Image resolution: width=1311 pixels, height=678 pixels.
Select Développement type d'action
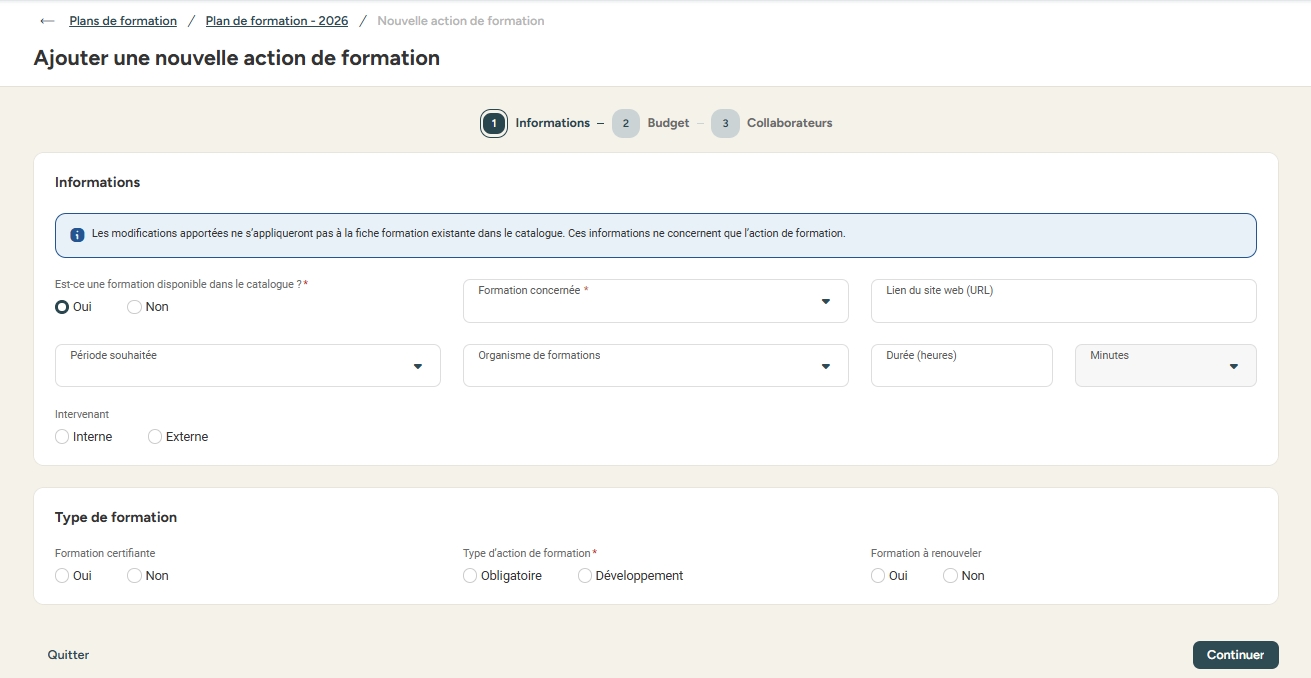[x=585, y=576]
